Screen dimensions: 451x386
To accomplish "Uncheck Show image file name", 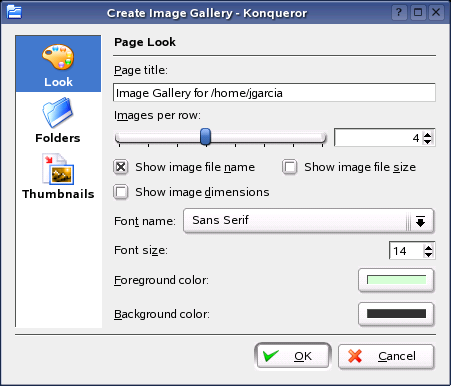I will [121, 167].
